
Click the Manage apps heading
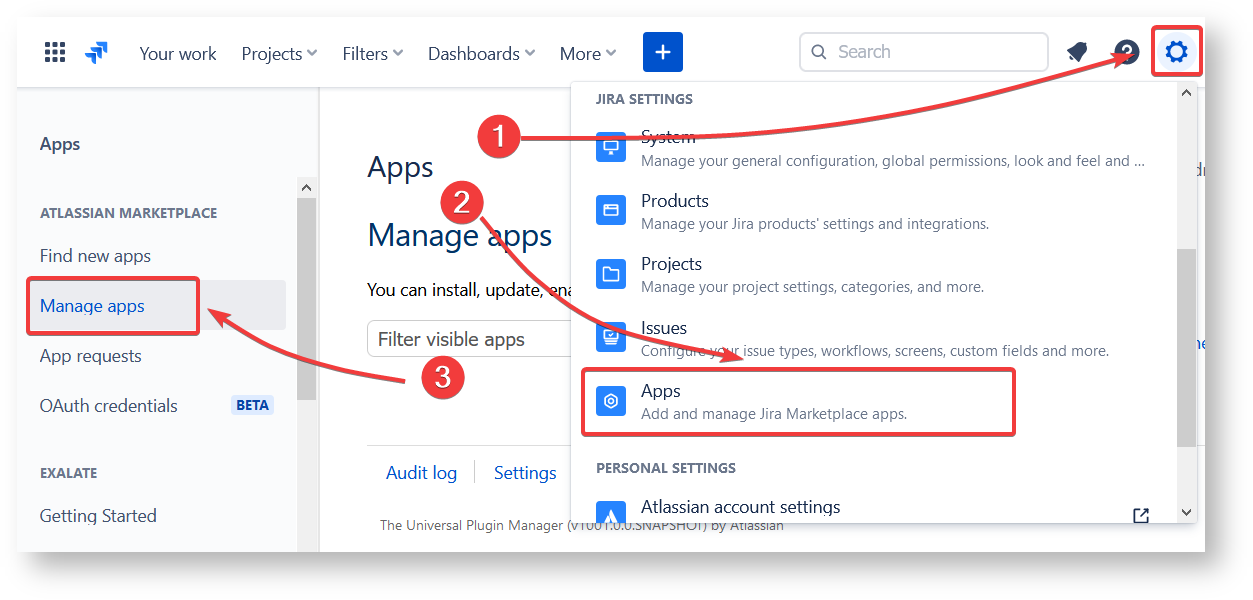tap(459, 236)
